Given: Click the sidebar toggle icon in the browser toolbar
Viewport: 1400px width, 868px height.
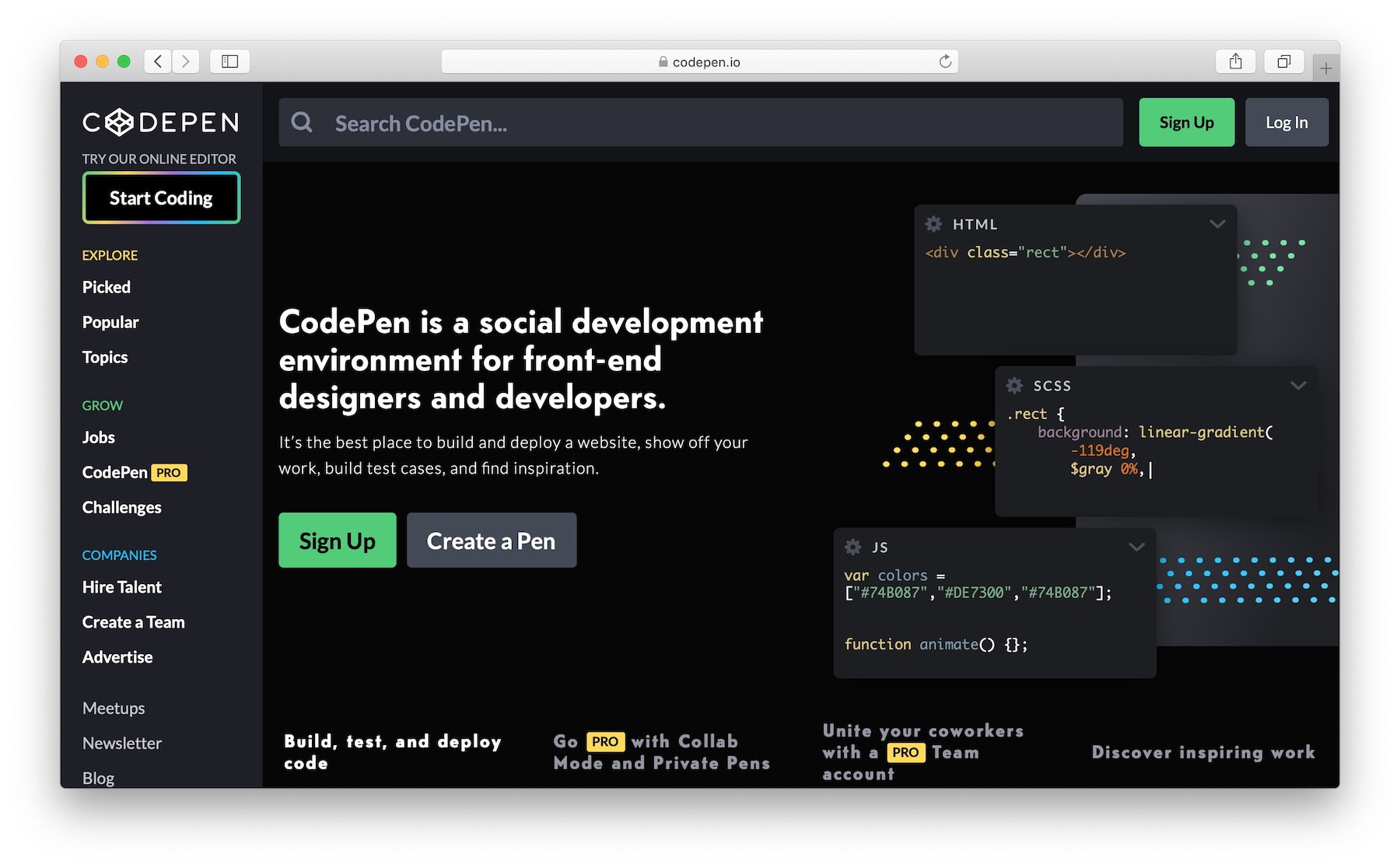Looking at the screenshot, I should click(229, 61).
